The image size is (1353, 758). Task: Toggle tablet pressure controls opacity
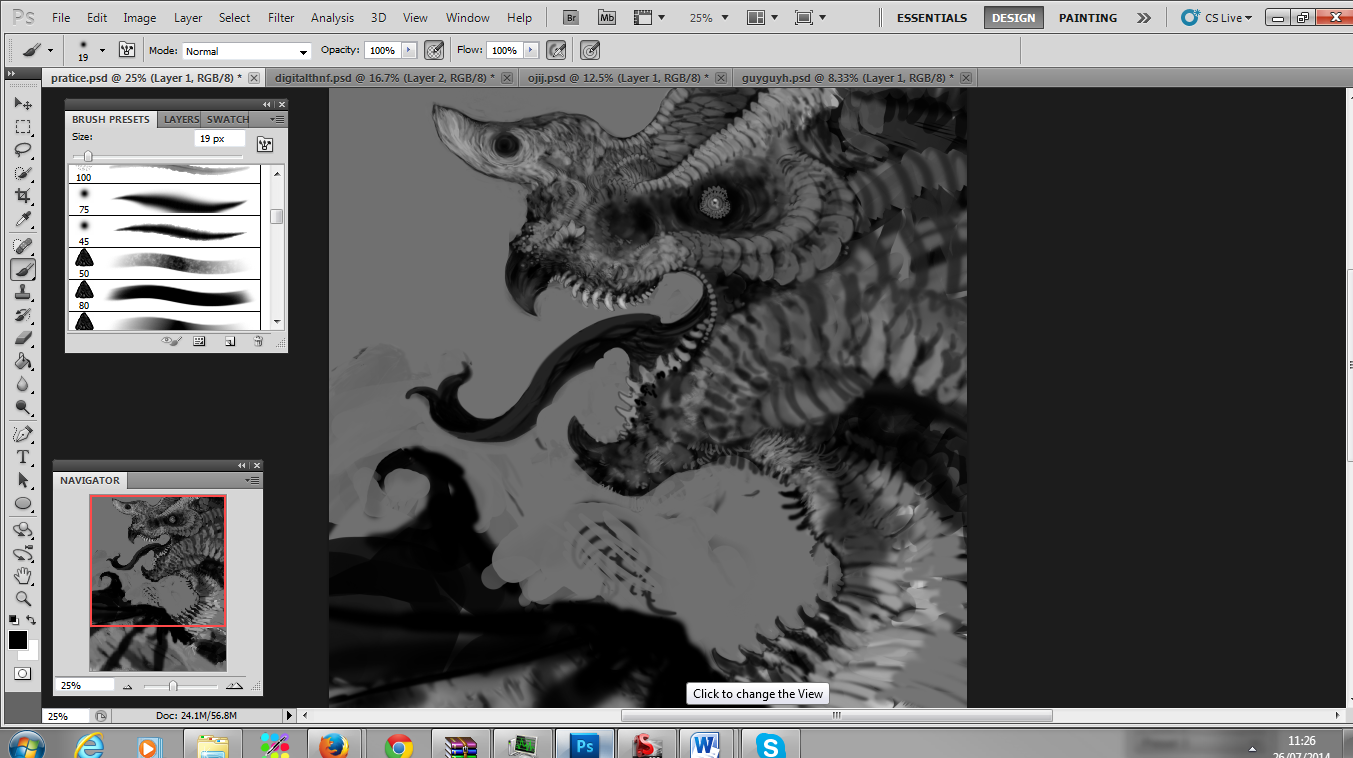434,50
